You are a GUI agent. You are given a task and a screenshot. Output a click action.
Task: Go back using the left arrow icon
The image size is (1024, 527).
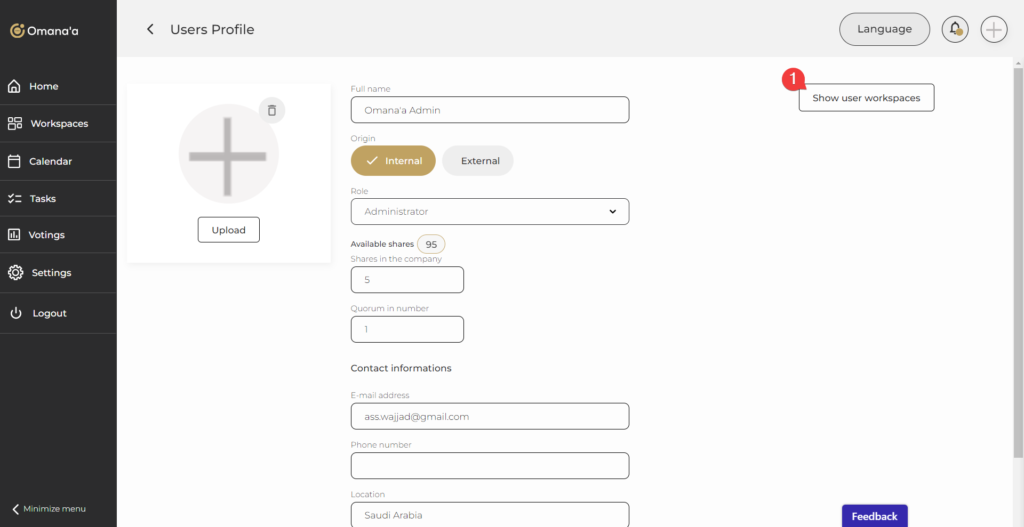(150, 30)
